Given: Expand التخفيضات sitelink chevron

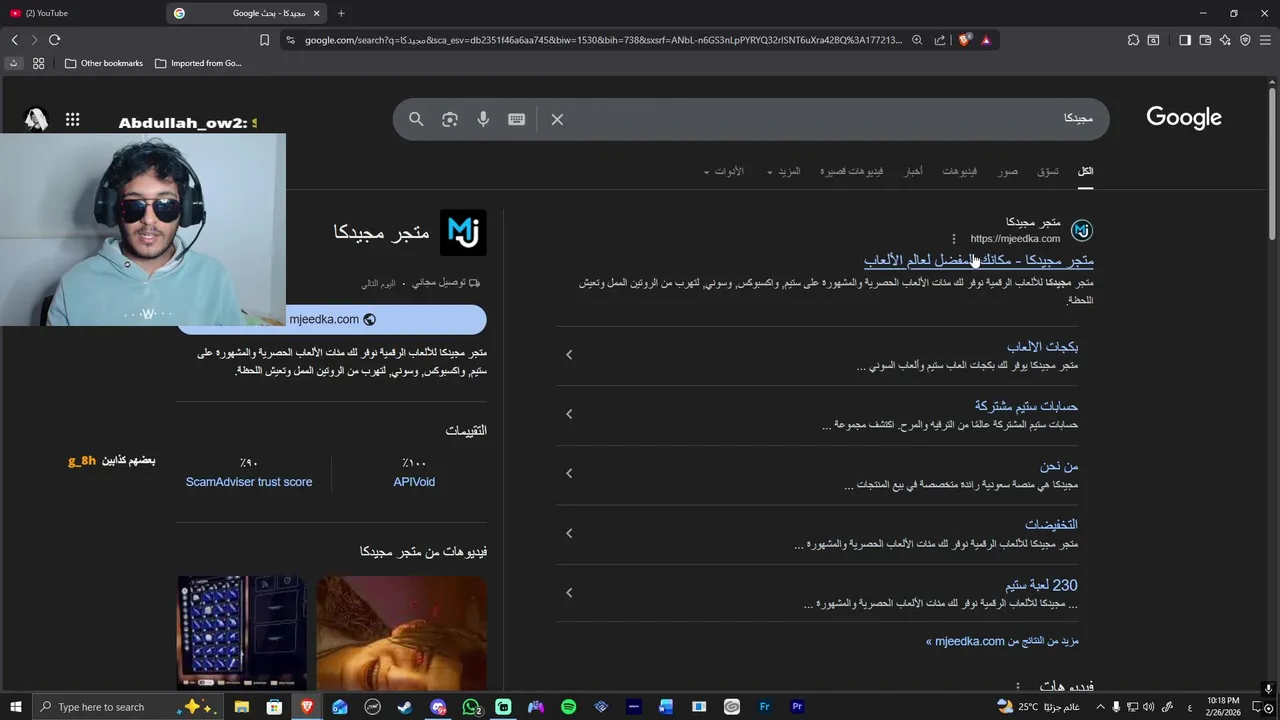Looking at the screenshot, I should tap(569, 533).
